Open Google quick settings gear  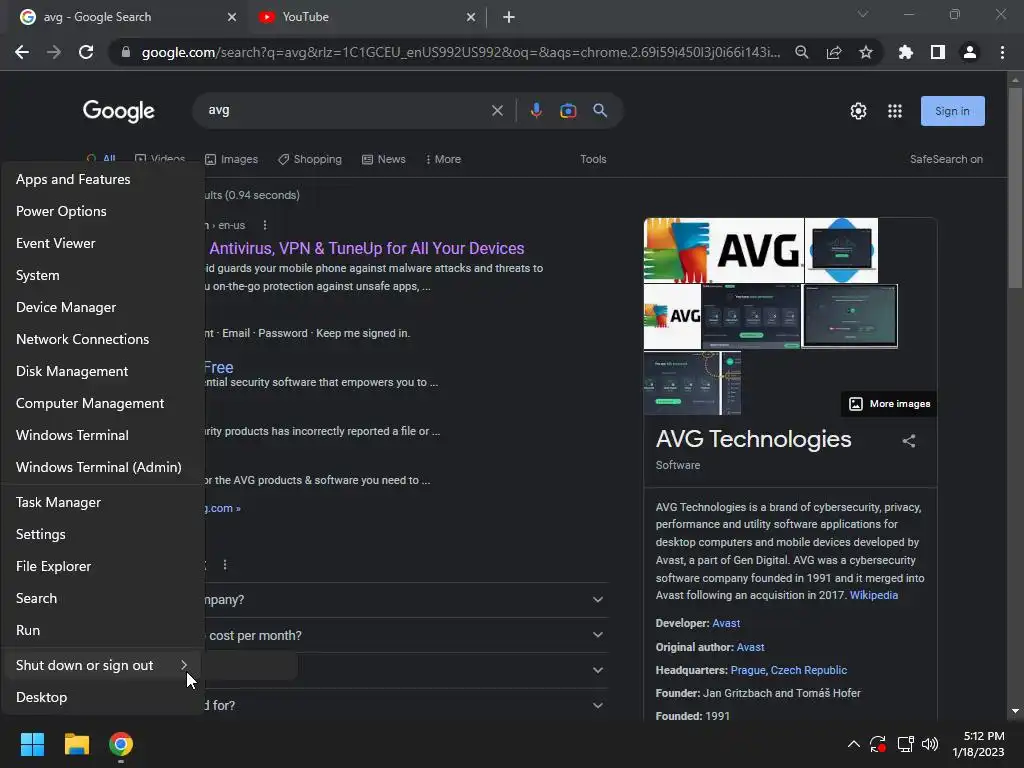coord(858,111)
